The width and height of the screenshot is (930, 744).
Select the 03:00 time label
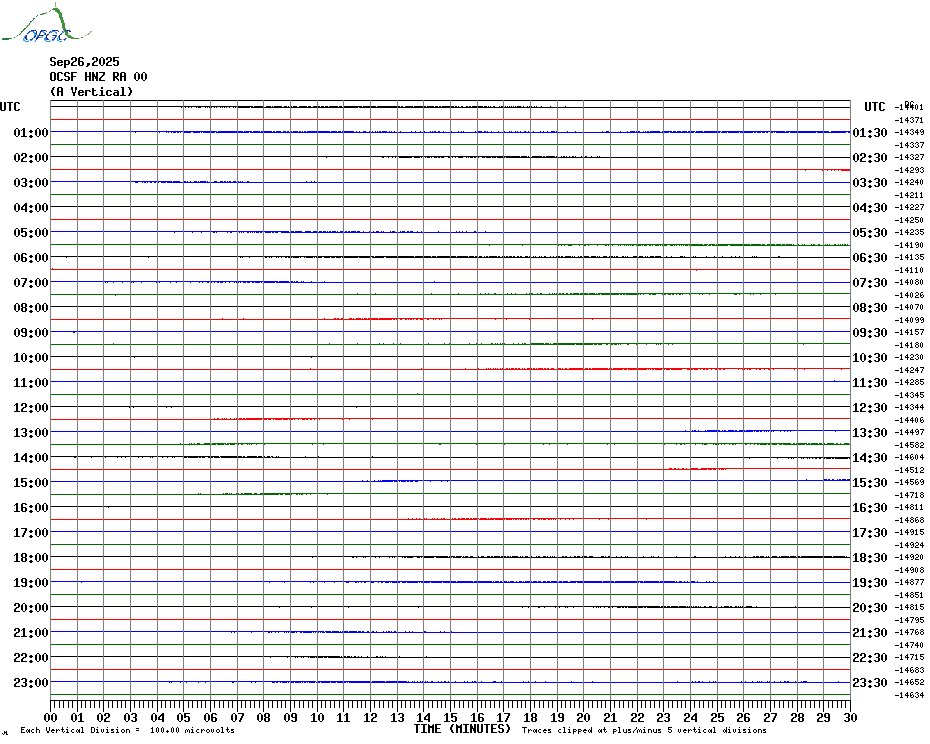31,182
